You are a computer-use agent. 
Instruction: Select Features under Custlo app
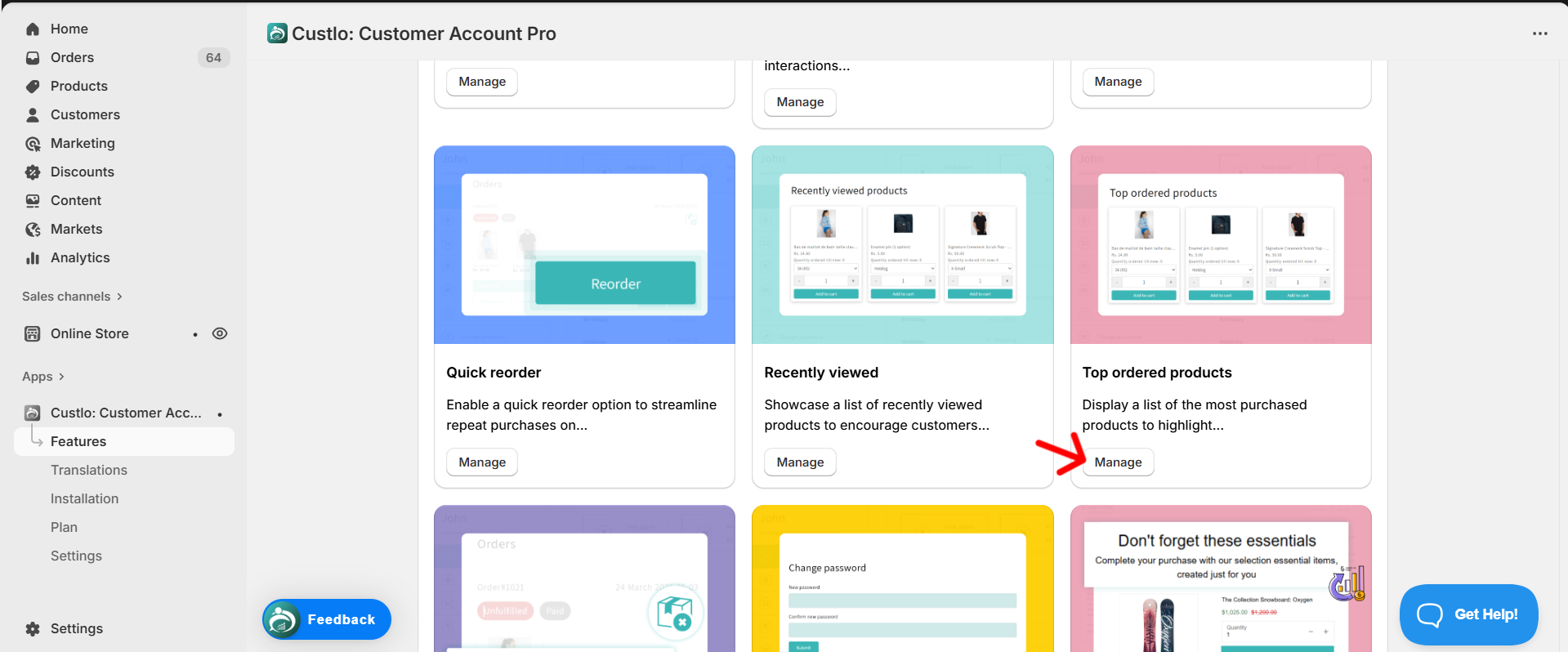[x=124, y=442]
